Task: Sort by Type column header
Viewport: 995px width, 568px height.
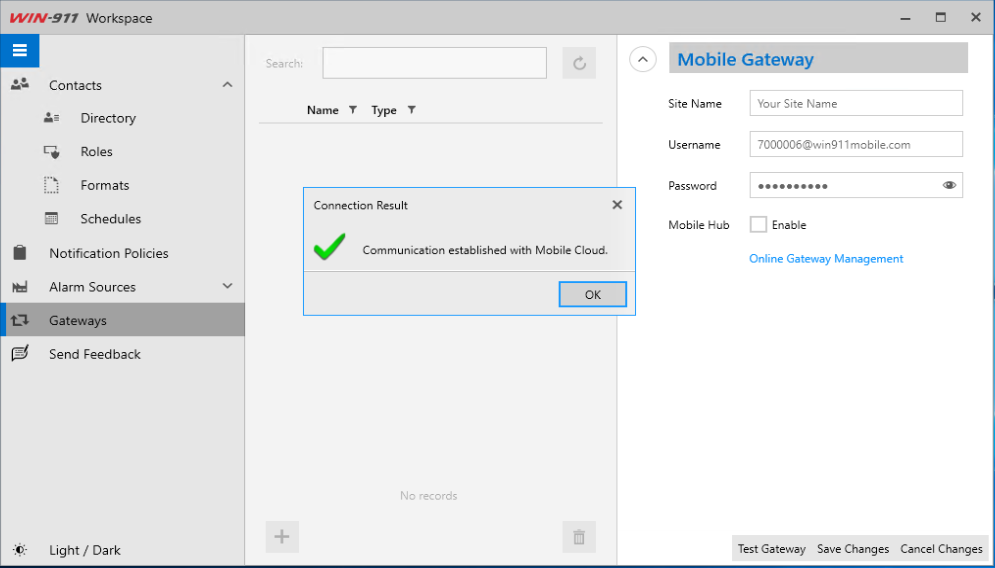Action: coord(384,110)
